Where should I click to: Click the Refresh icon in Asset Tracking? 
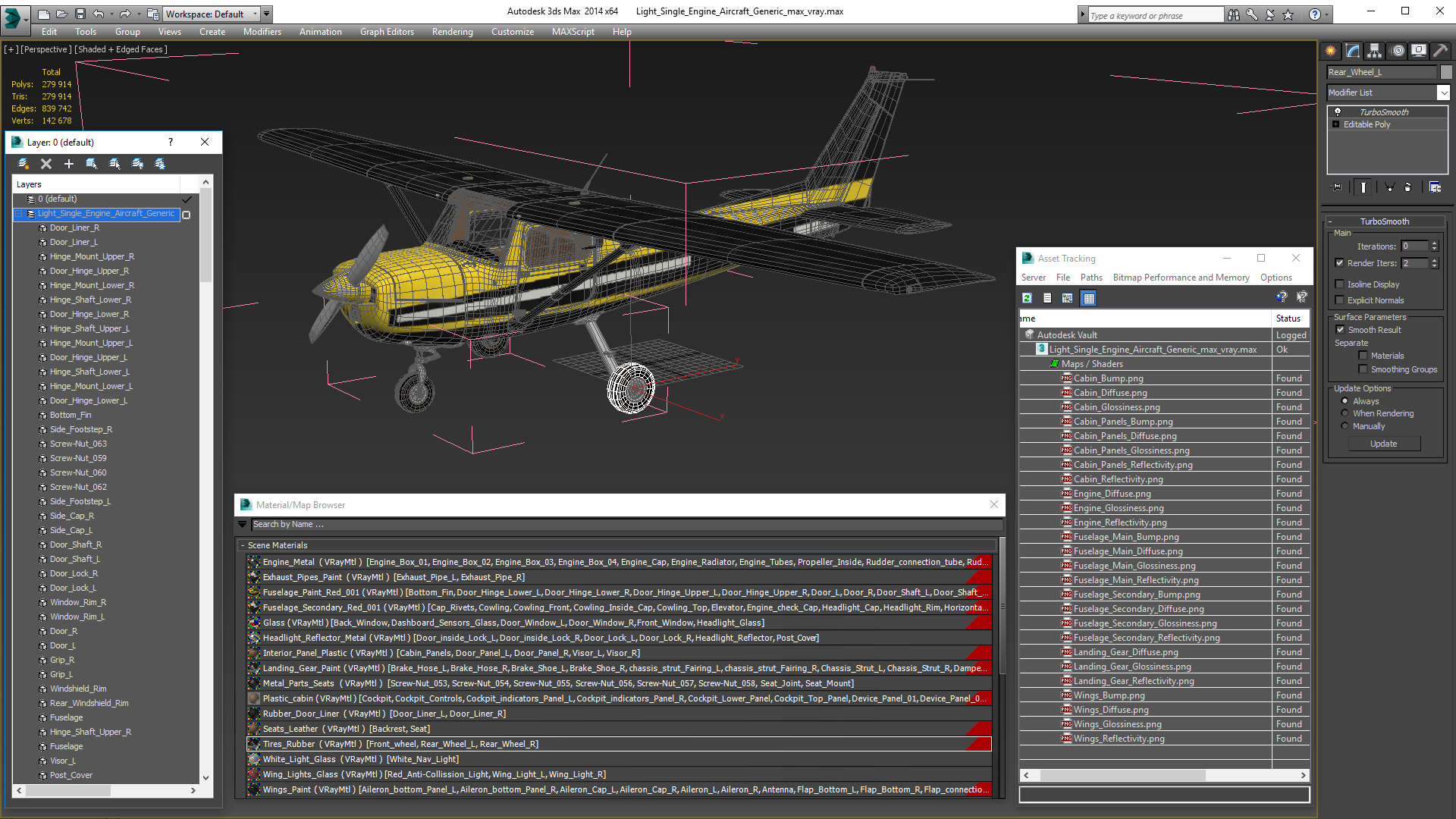click(1027, 298)
